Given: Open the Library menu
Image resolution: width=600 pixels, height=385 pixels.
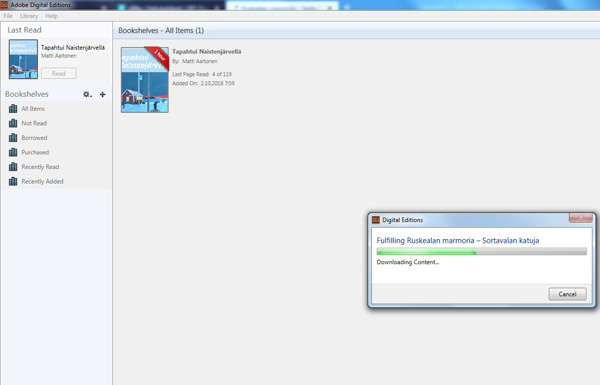Looking at the screenshot, I should point(29,16).
